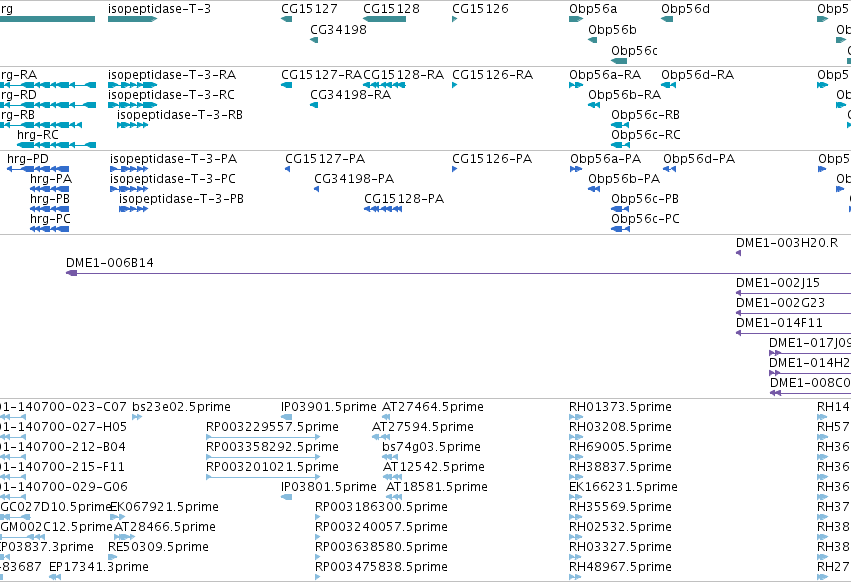This screenshot has width=851, height=582.
Task: Click EST RP003201021.5prime
Action: (272, 467)
